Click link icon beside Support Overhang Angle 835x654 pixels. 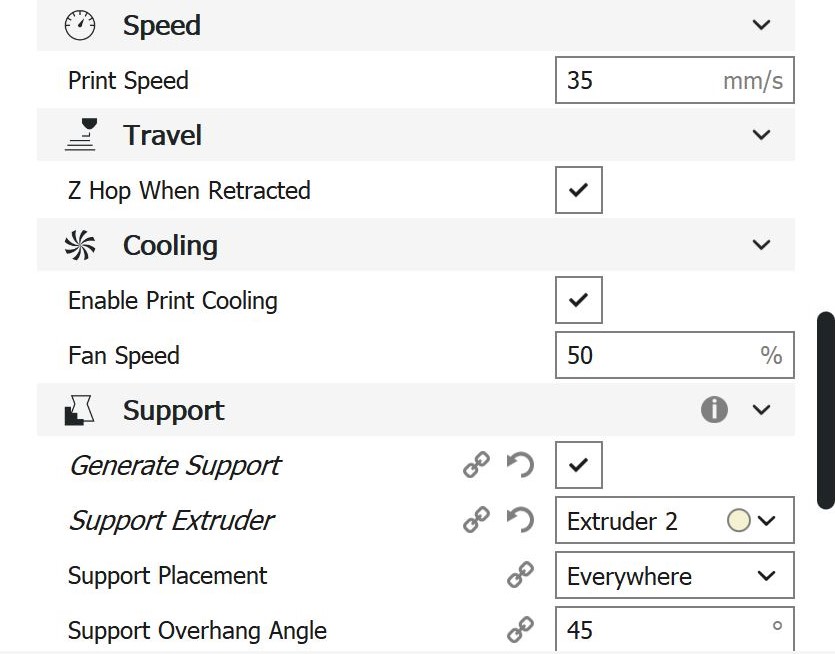click(520, 630)
